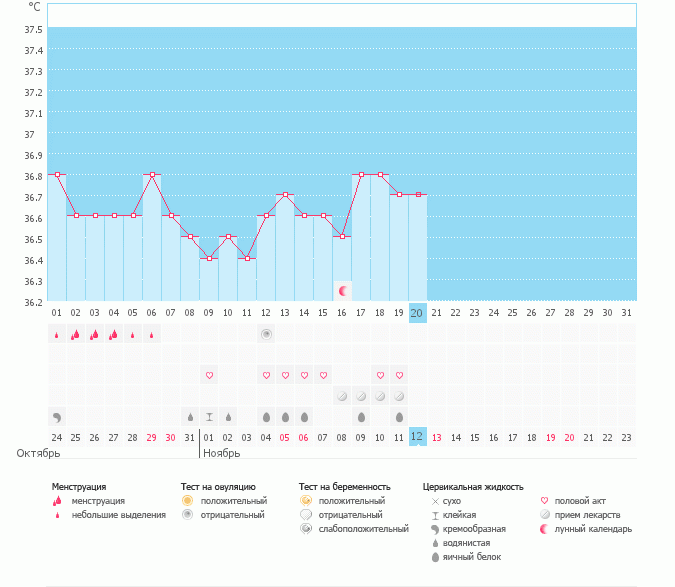Viewport: 675px width, 587px height.
Task: Click the 'лунный календарь' legend moon icon
Action: pyautogui.click(x=545, y=528)
